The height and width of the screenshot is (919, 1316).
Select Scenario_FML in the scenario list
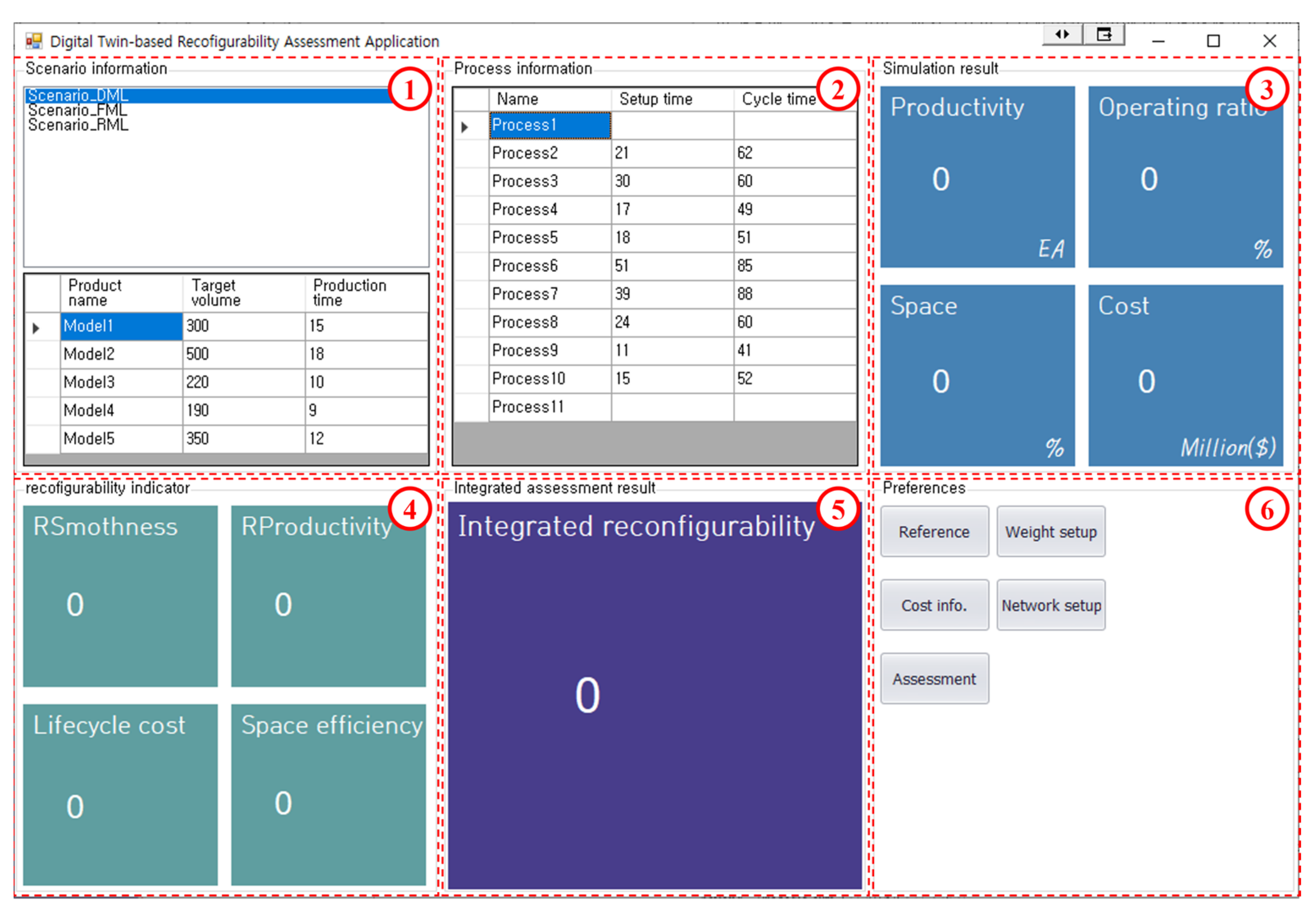tap(78, 110)
